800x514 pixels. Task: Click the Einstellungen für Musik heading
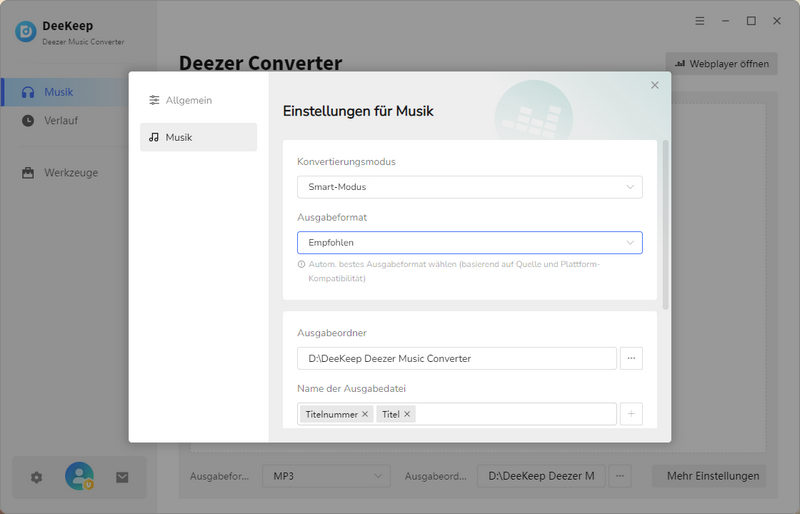(358, 111)
